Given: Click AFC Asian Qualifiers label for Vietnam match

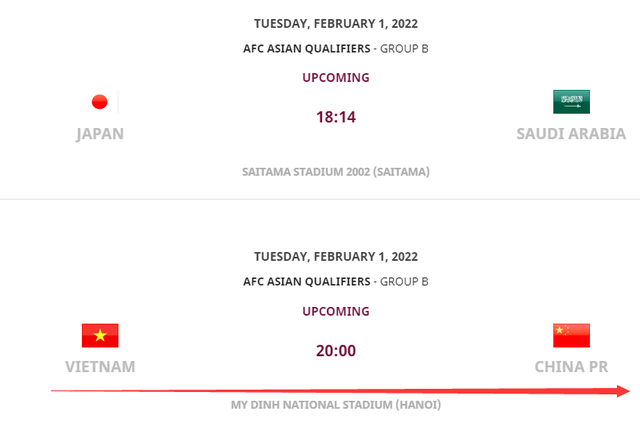Looking at the screenshot, I should pos(308,282).
